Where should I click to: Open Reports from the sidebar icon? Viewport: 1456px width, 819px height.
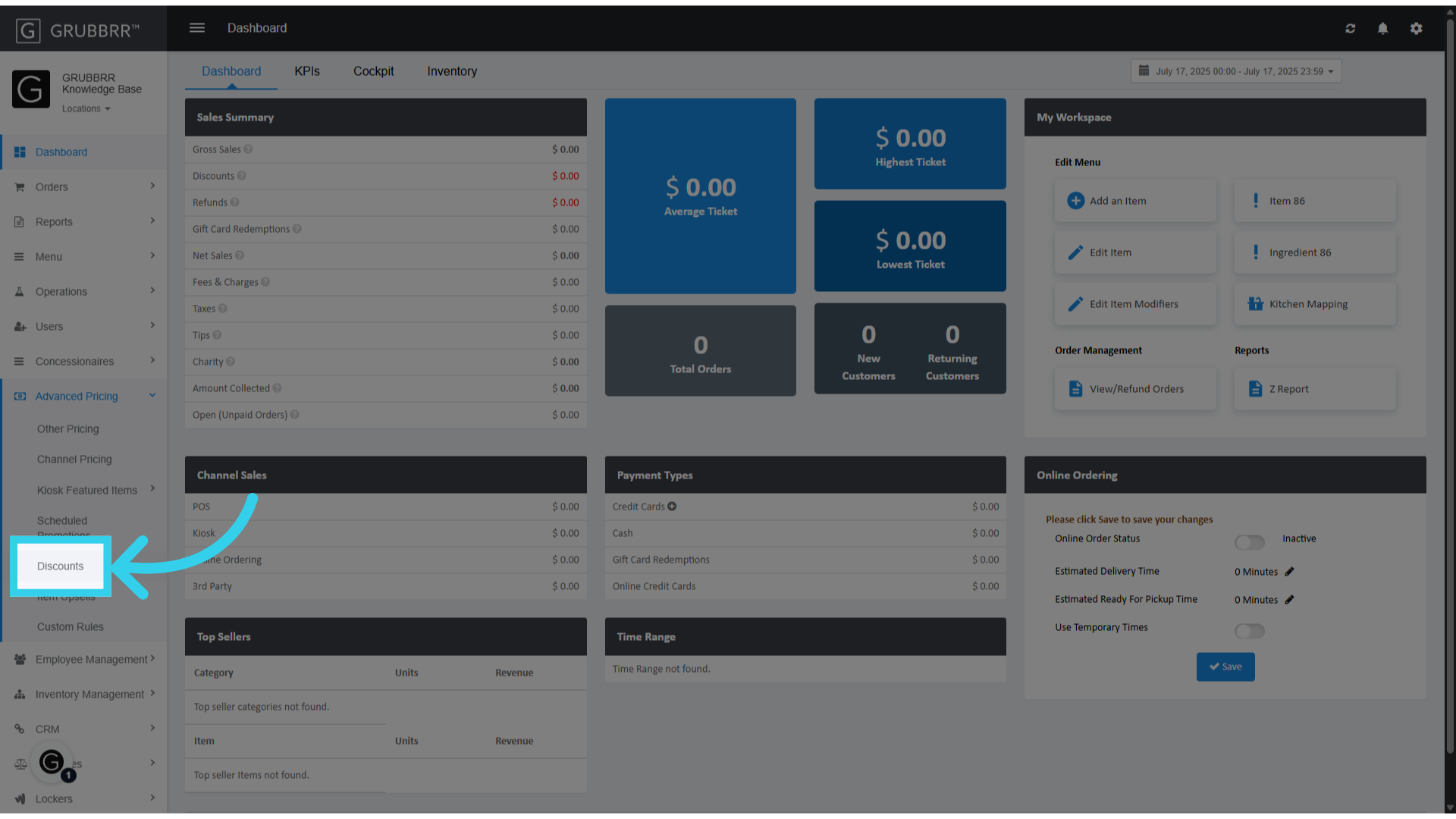[x=20, y=221]
